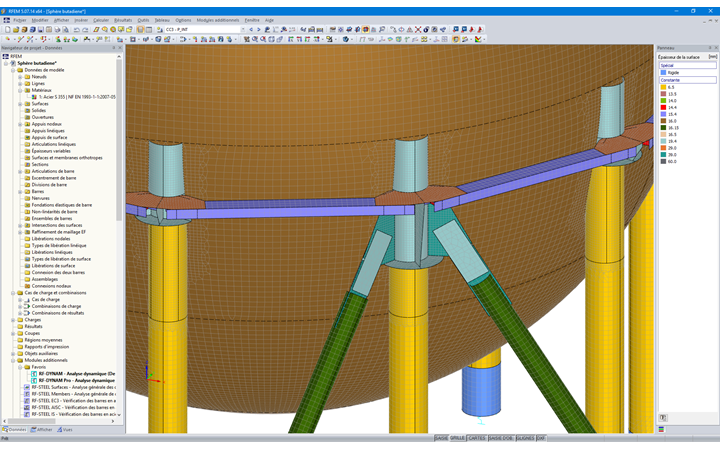Click the Redo arrow icon

tap(85, 29)
